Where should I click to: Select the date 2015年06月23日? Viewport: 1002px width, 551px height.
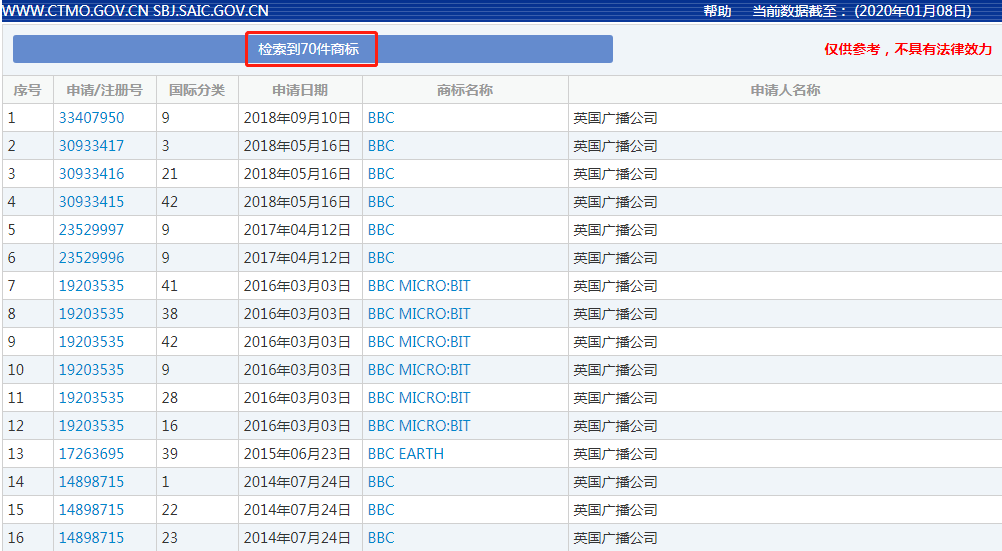tap(297, 454)
